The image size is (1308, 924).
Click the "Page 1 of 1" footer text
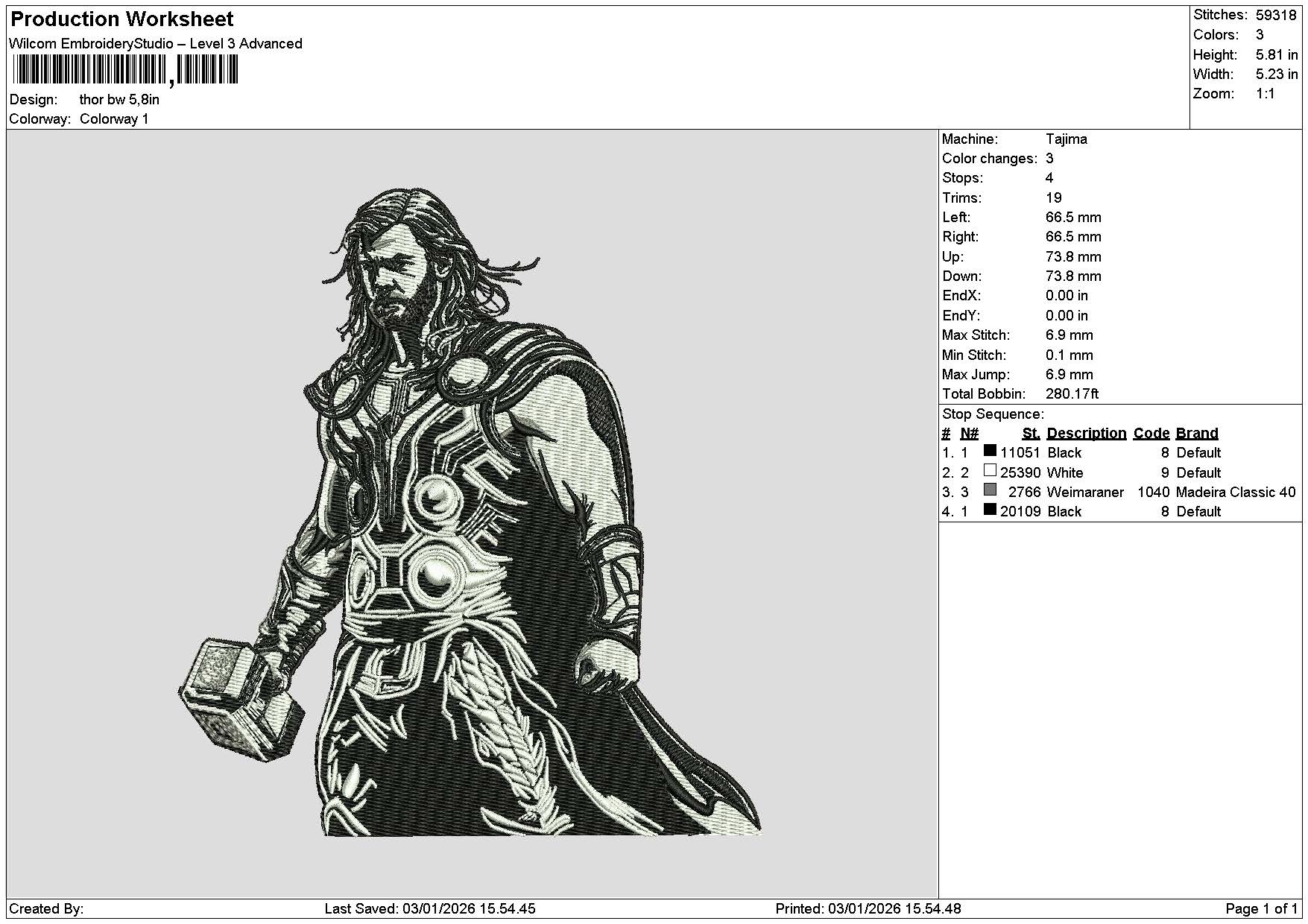click(1262, 909)
